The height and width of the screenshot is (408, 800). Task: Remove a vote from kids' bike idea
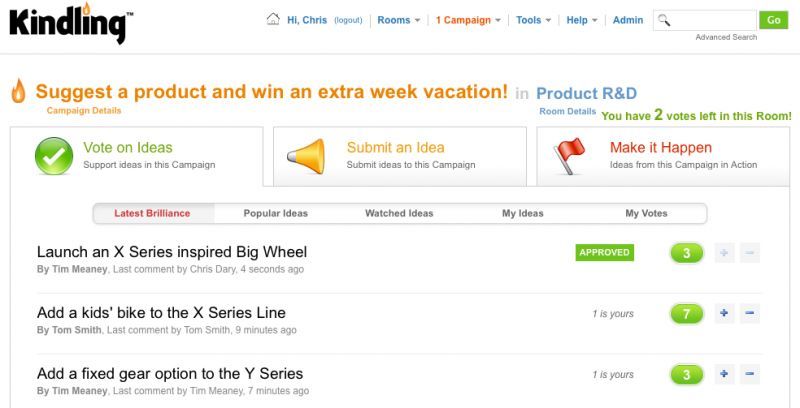pyautogui.click(x=749, y=313)
